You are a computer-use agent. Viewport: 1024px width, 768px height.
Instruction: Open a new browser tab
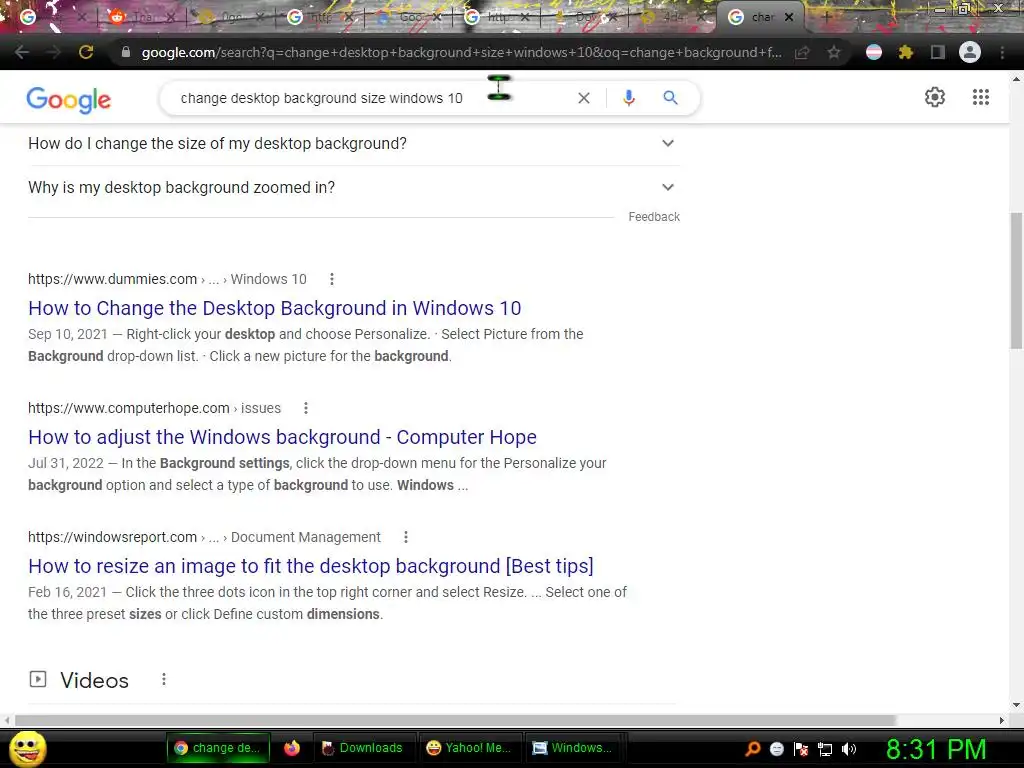pyautogui.click(x=827, y=18)
